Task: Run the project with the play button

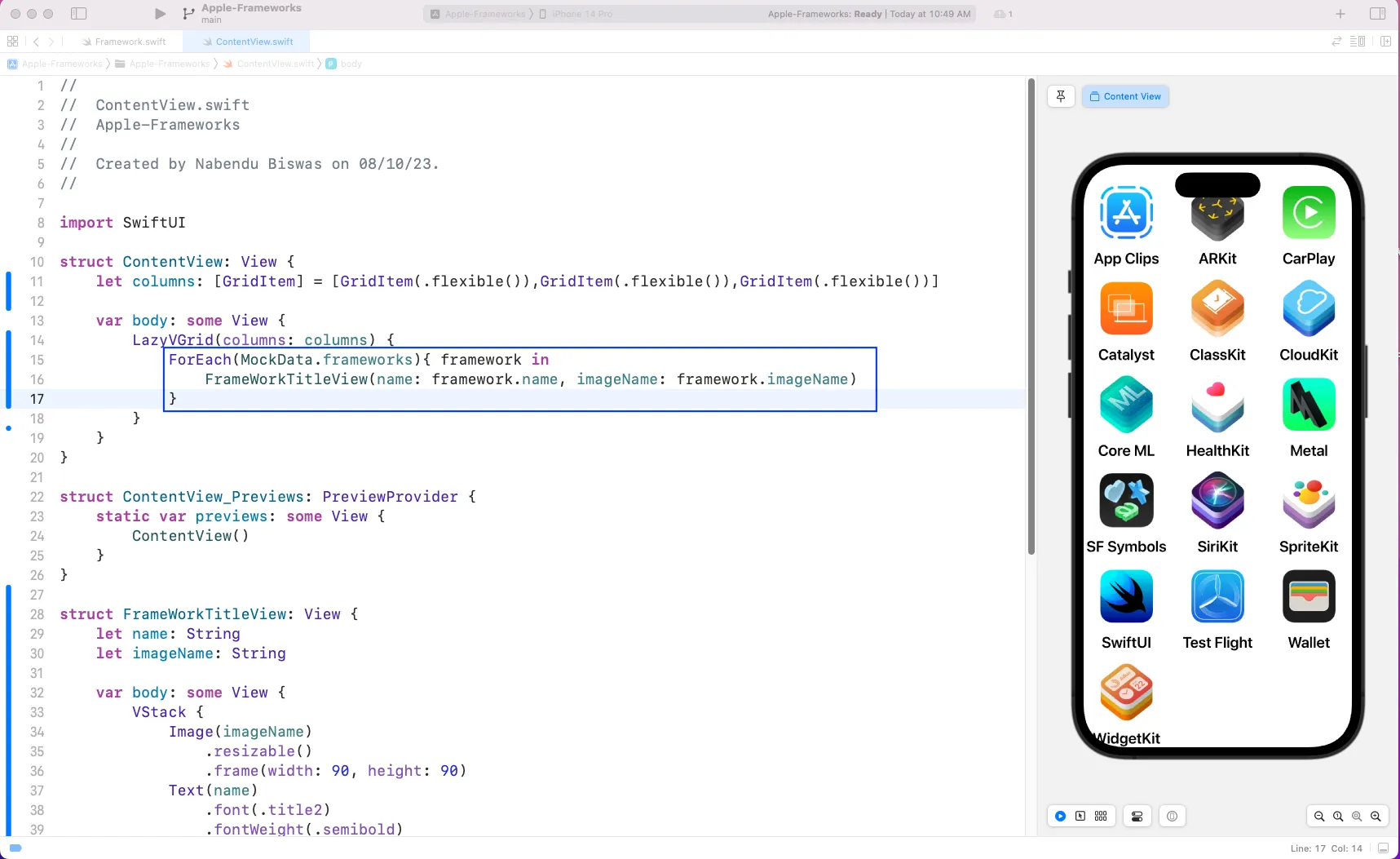Action: point(160,14)
